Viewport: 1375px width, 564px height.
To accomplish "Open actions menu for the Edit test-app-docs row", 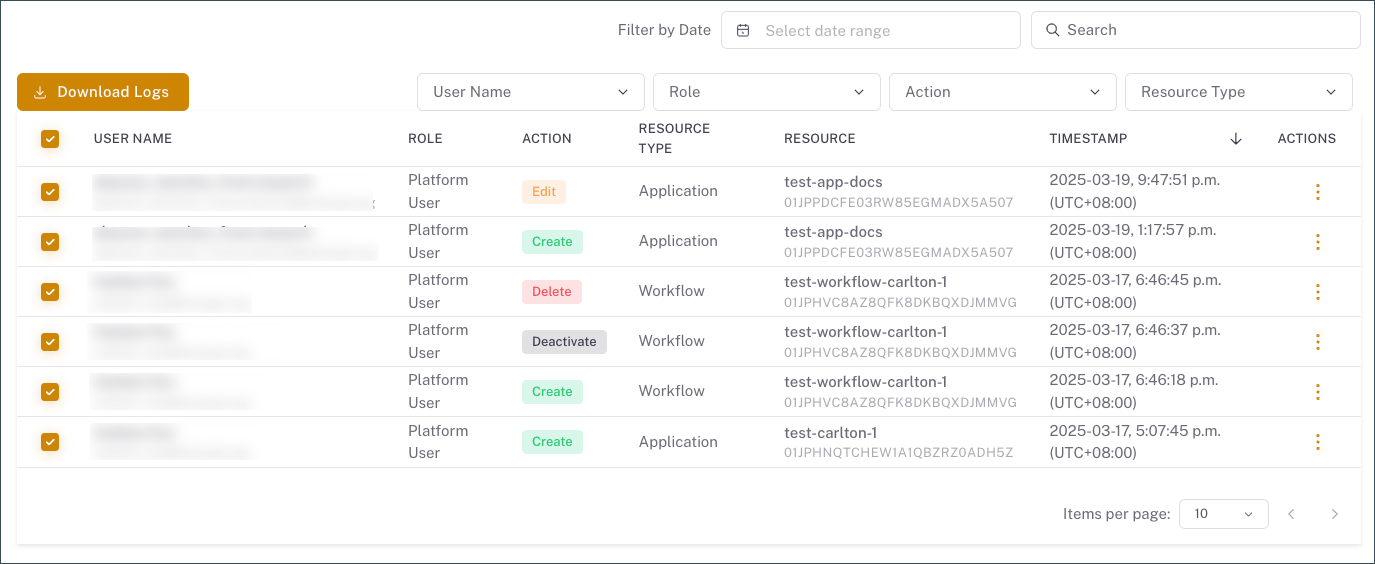I will pyautogui.click(x=1317, y=192).
